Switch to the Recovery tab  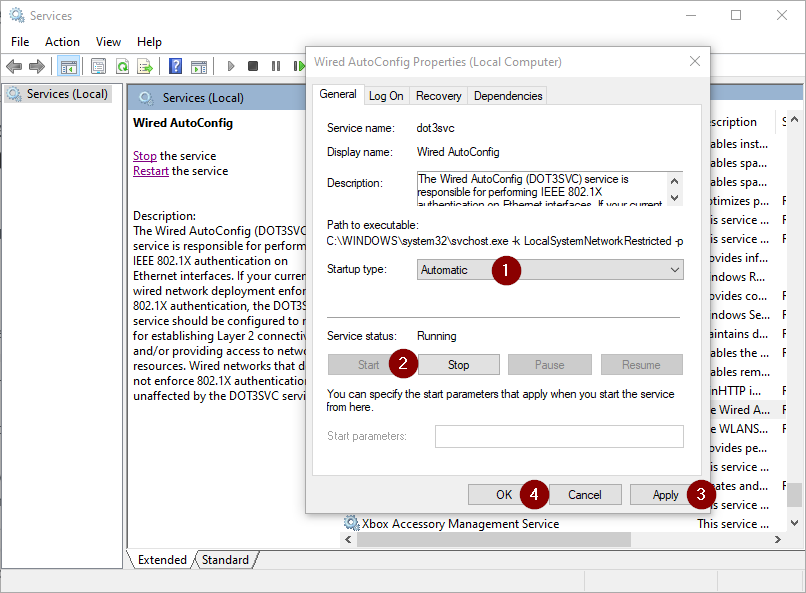tap(438, 96)
